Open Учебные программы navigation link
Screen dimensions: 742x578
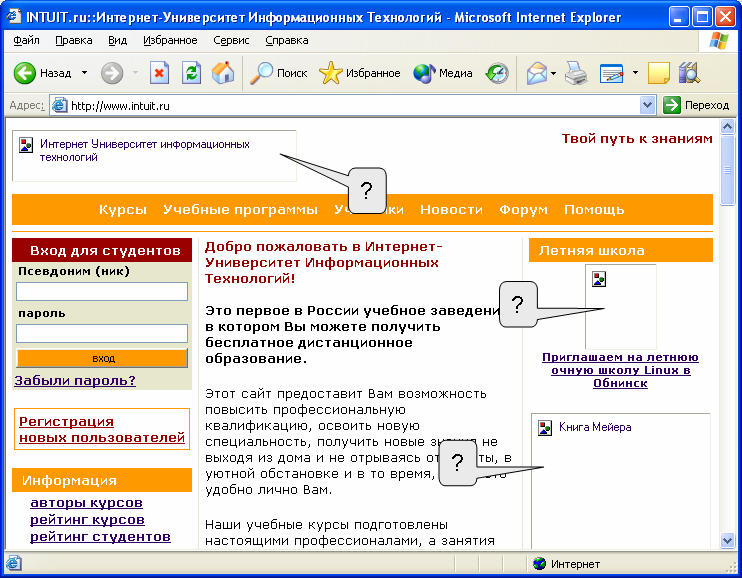coord(240,210)
